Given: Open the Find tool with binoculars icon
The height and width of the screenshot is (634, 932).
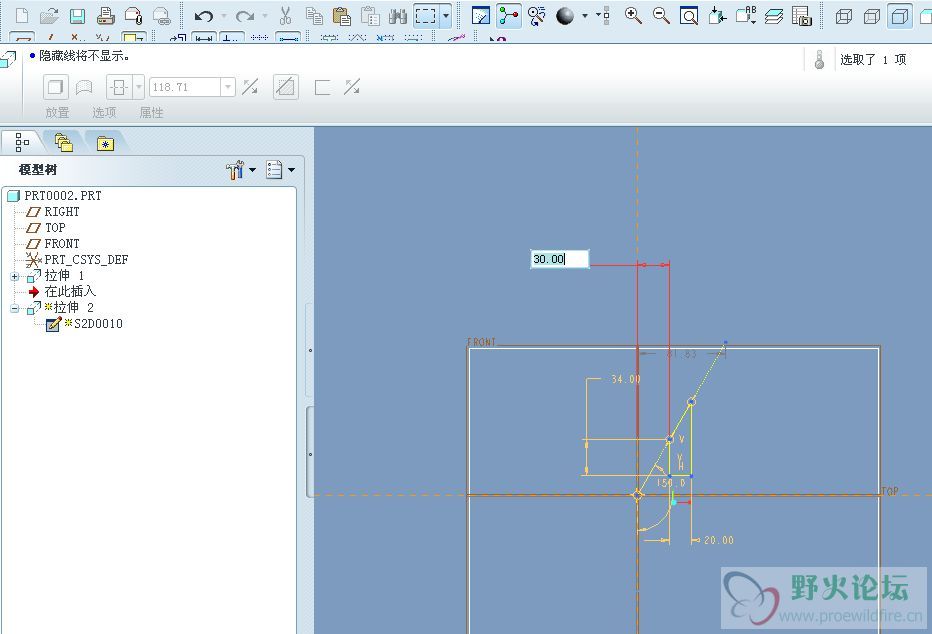Looking at the screenshot, I should (x=398, y=16).
